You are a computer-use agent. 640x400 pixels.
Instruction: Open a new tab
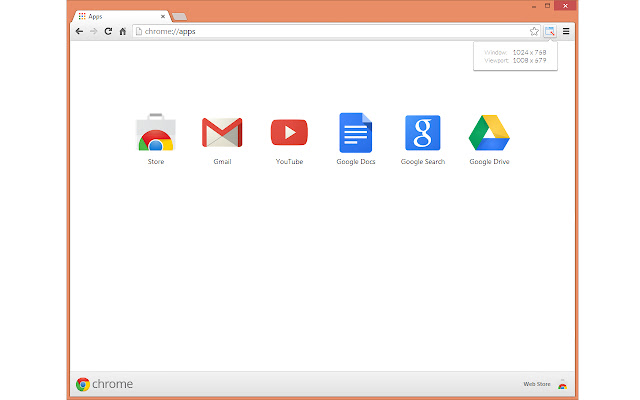click(x=179, y=17)
